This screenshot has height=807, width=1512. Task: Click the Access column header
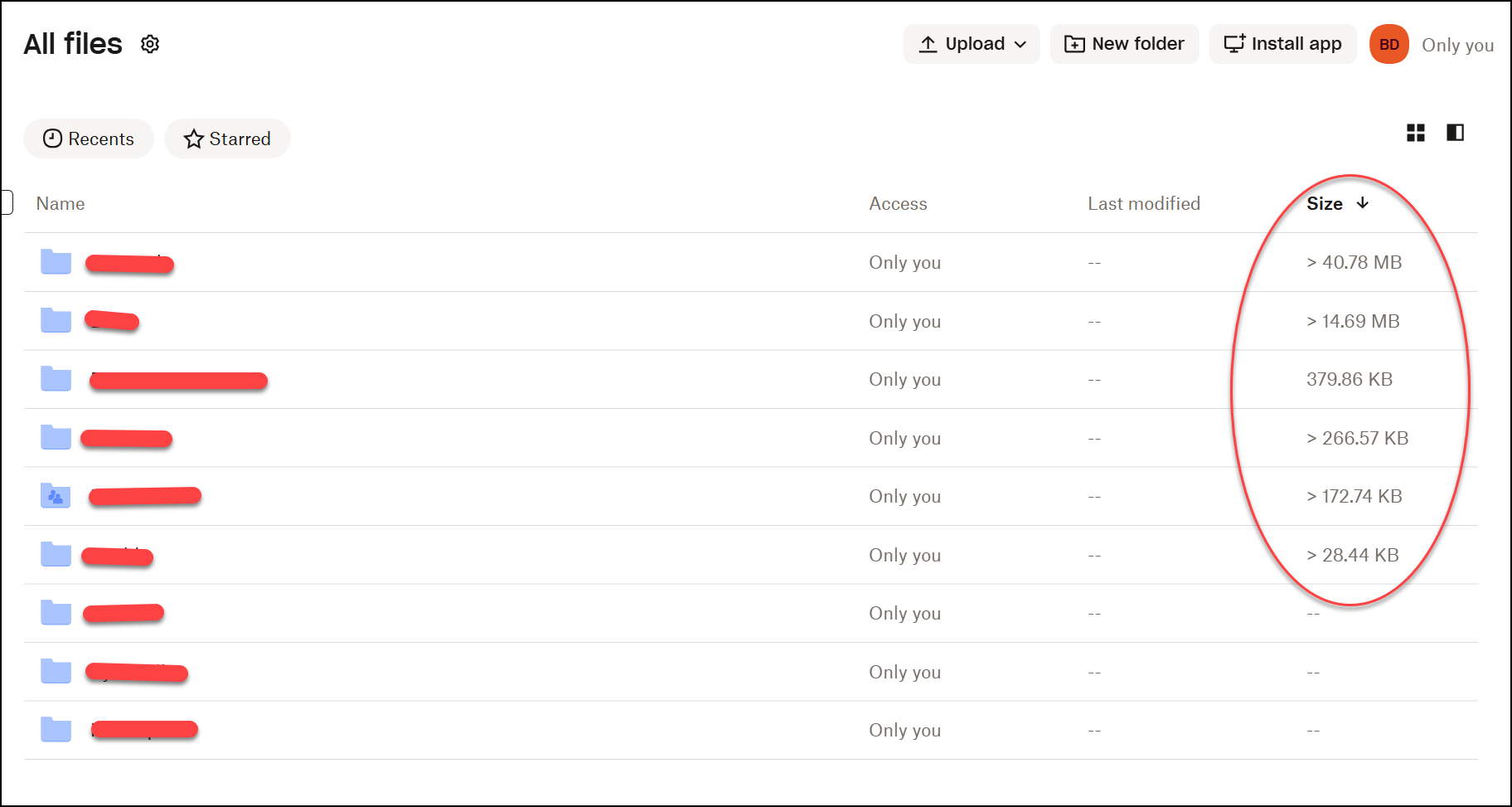tap(898, 204)
